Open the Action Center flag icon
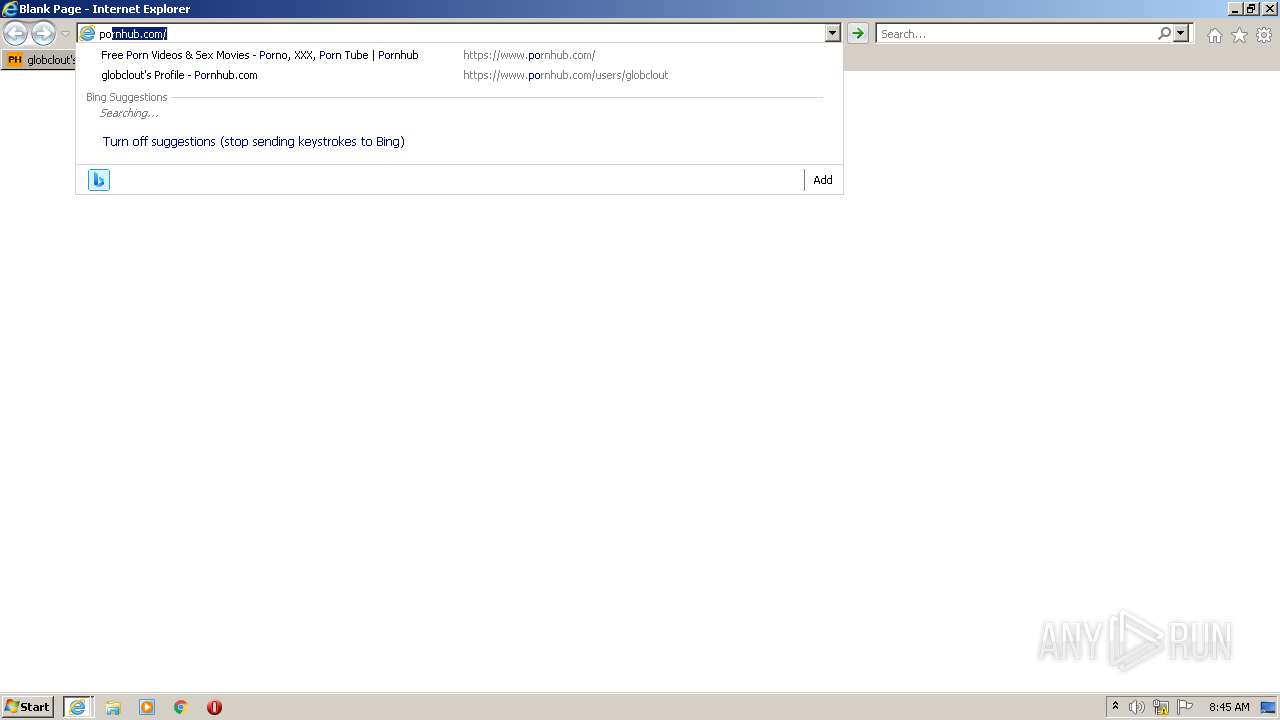 1185,707
